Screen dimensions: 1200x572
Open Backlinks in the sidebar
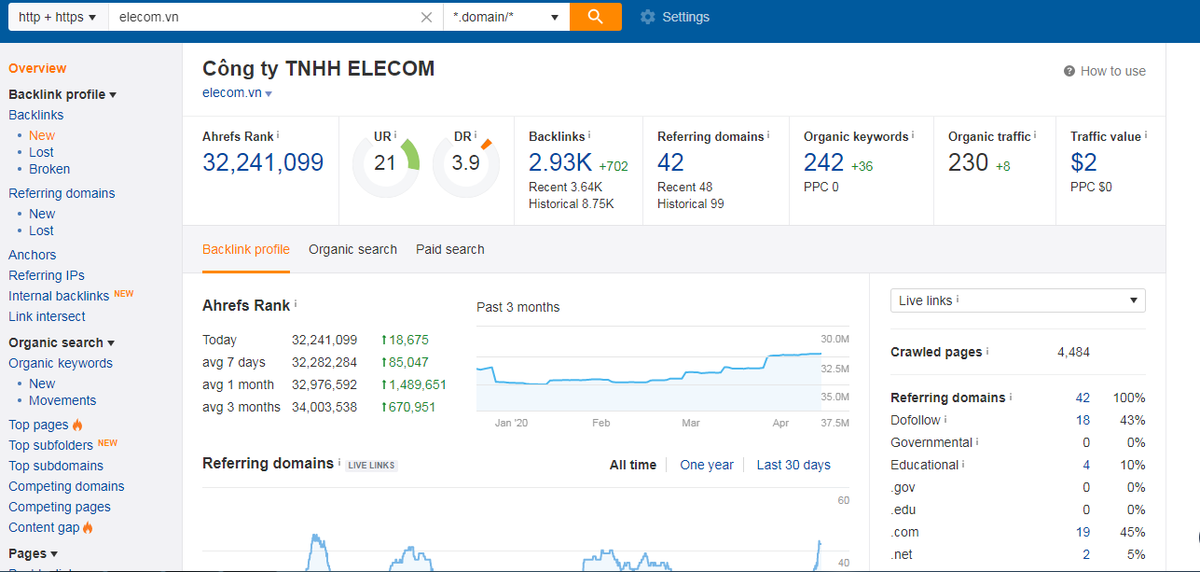36,115
